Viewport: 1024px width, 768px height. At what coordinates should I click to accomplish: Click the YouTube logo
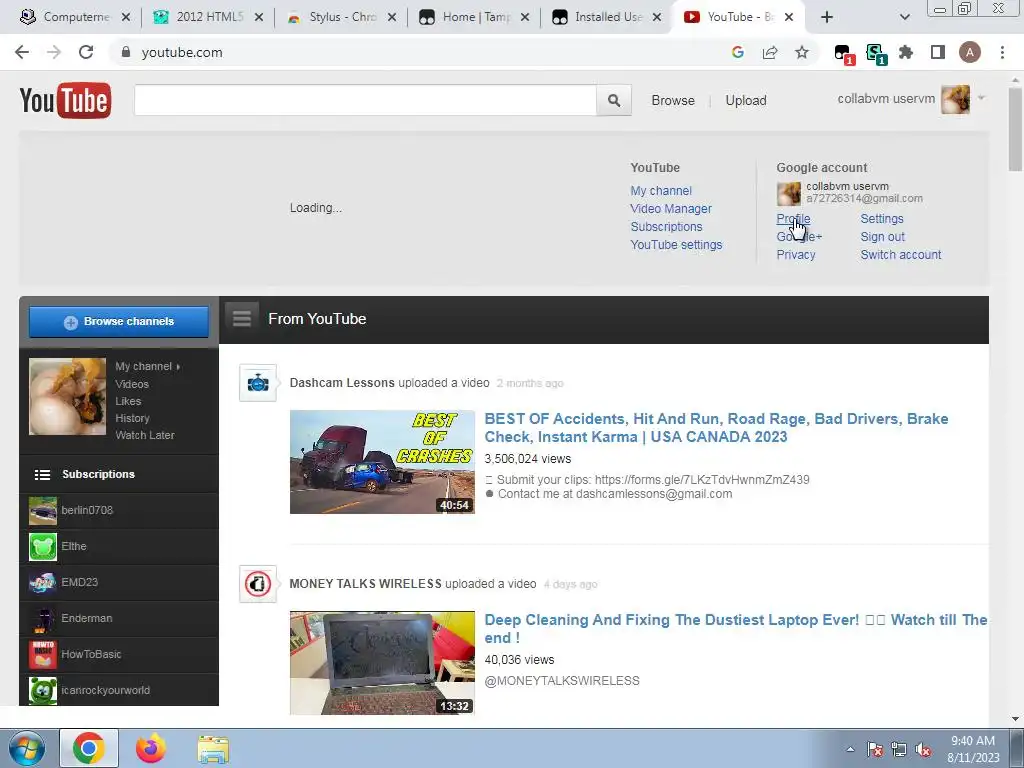pos(65,101)
